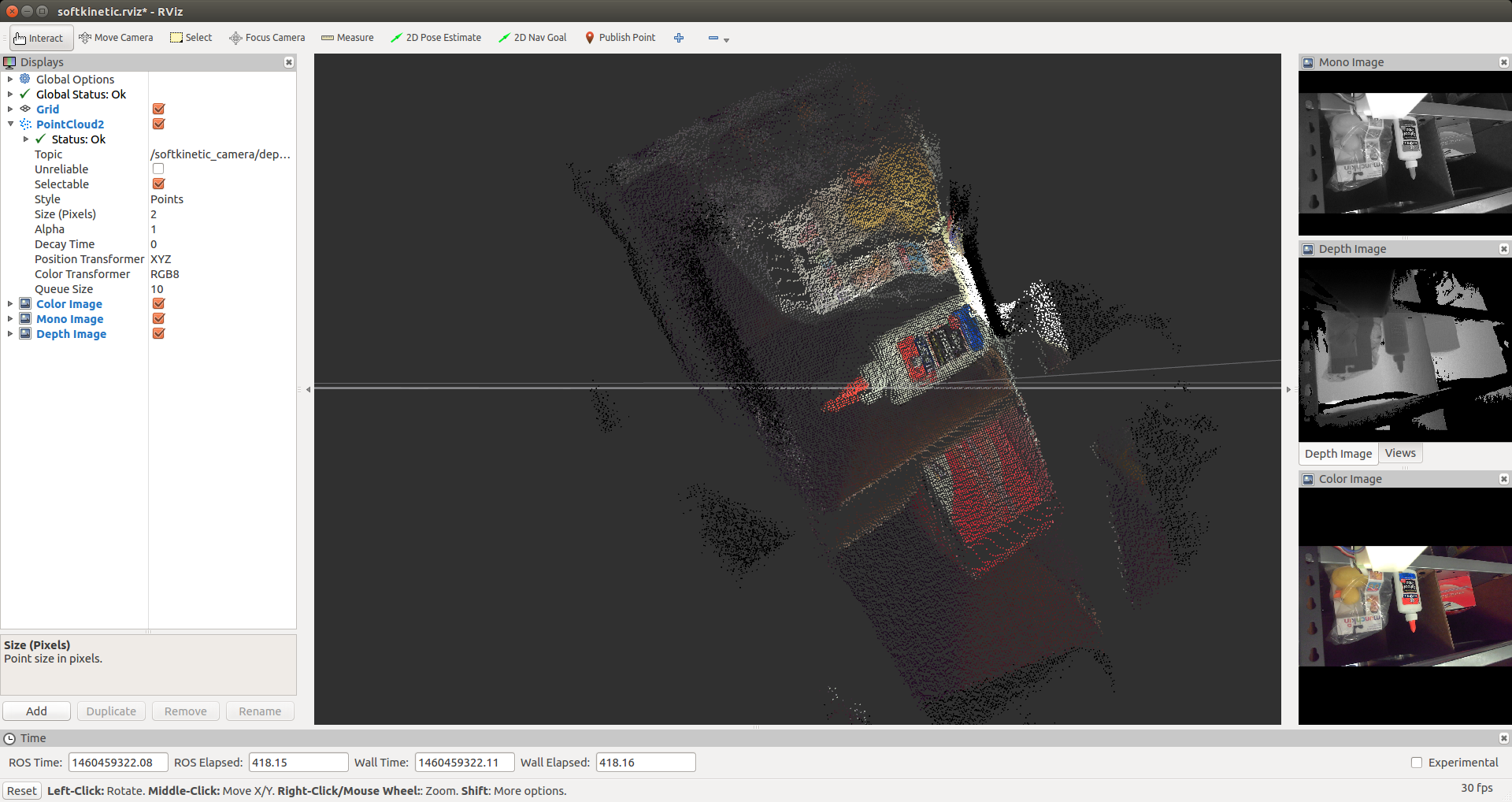Click the Mono Image camera preview
1512x802 pixels.
[1405, 153]
